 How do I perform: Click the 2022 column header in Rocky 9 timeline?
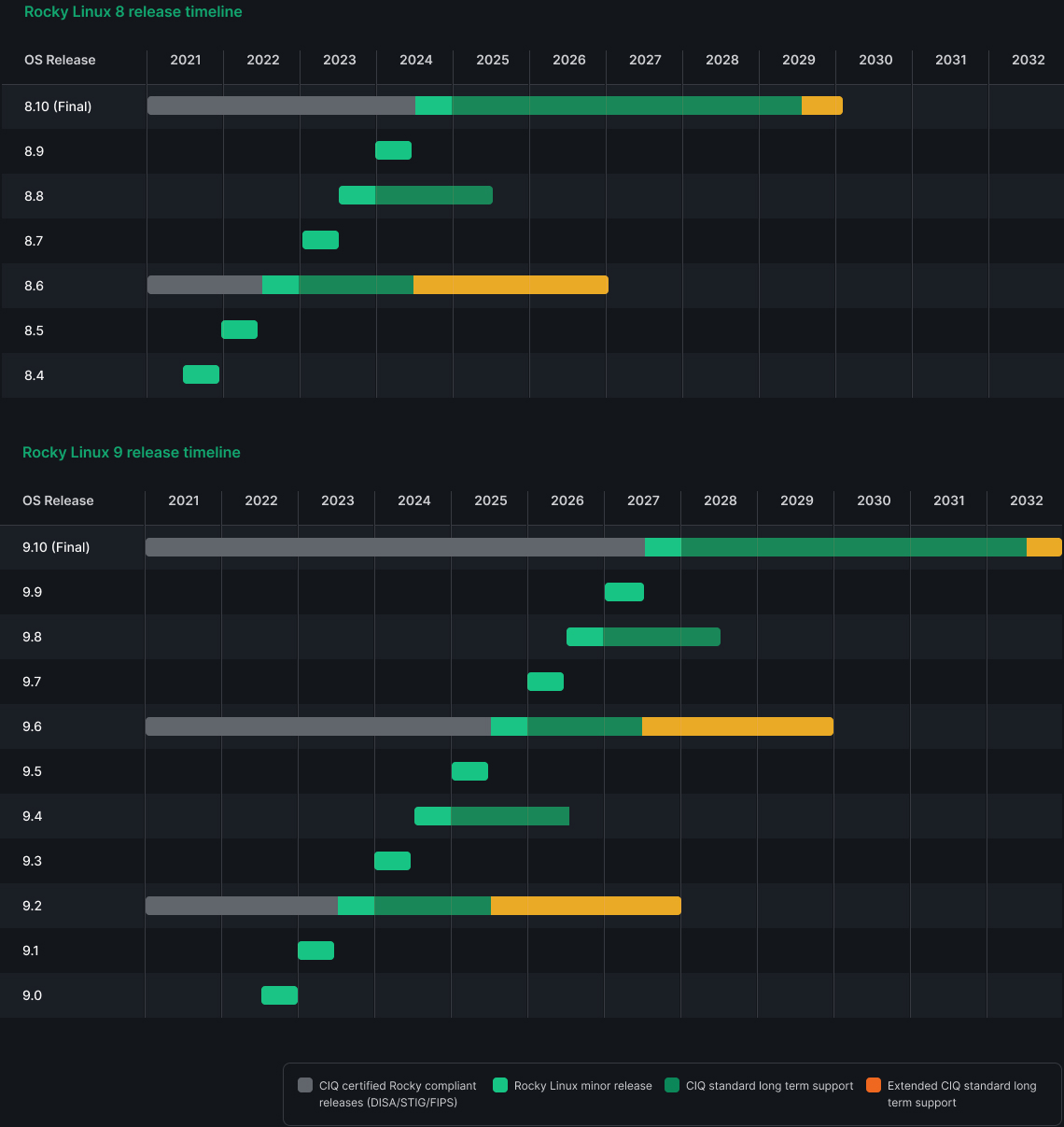point(261,500)
